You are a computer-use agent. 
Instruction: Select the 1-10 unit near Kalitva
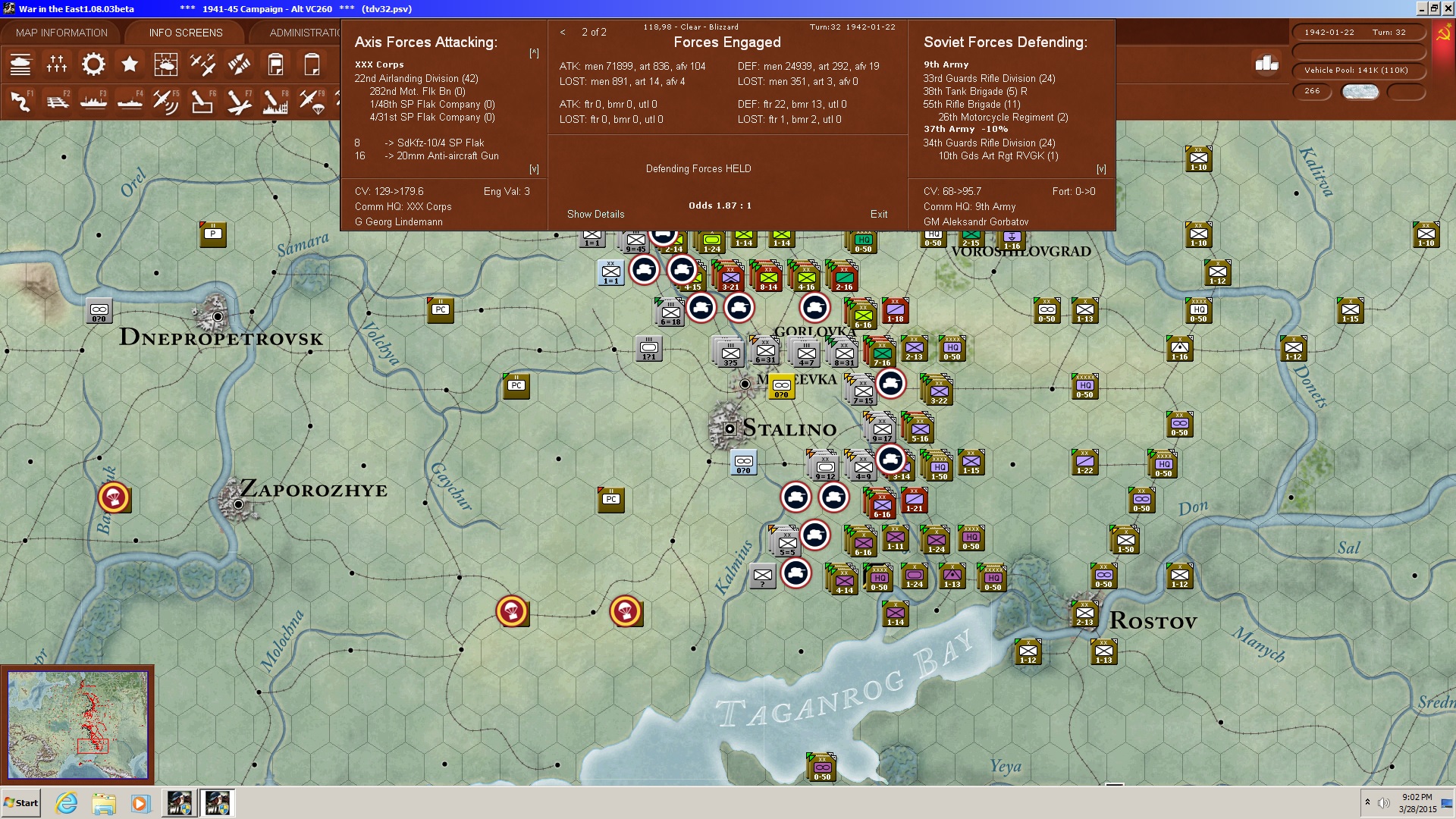(1198, 159)
